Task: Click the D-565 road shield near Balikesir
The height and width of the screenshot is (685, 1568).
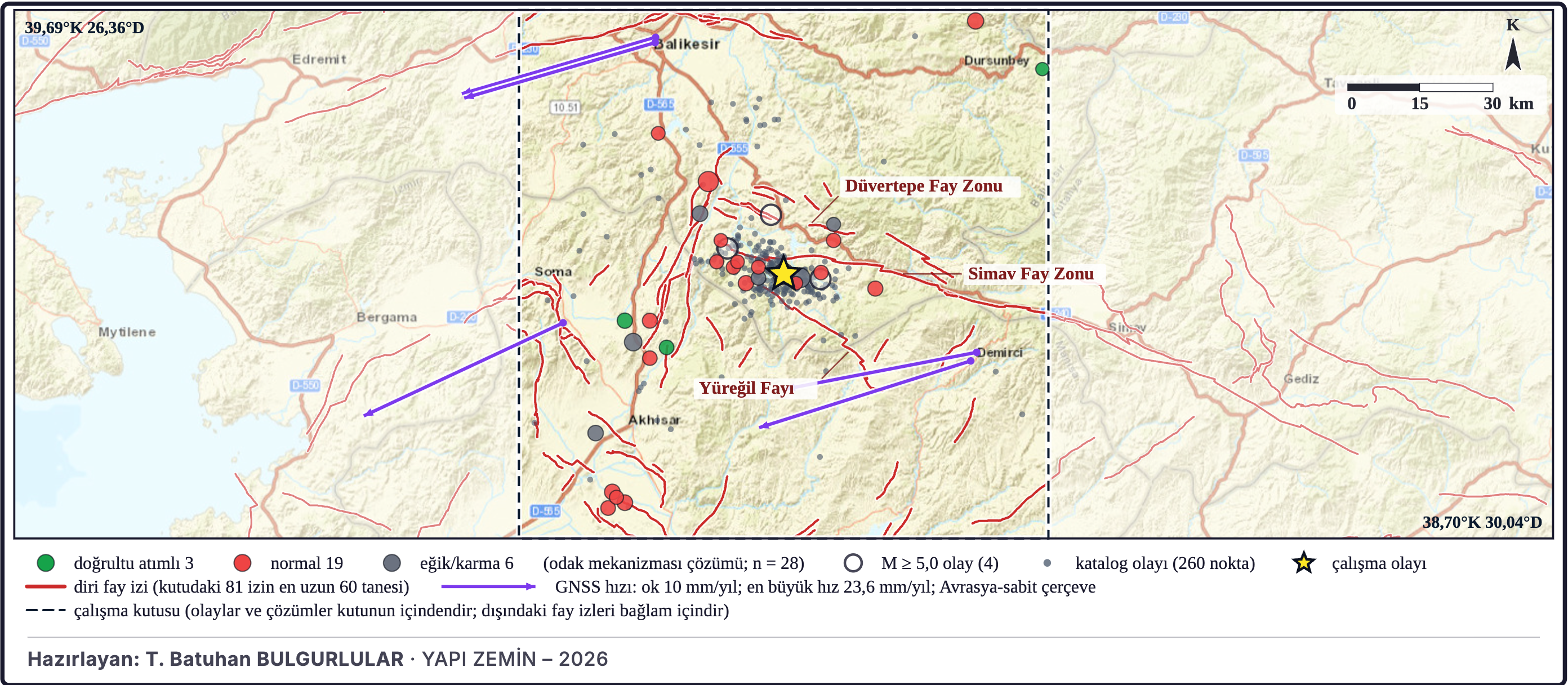Action: click(x=659, y=104)
